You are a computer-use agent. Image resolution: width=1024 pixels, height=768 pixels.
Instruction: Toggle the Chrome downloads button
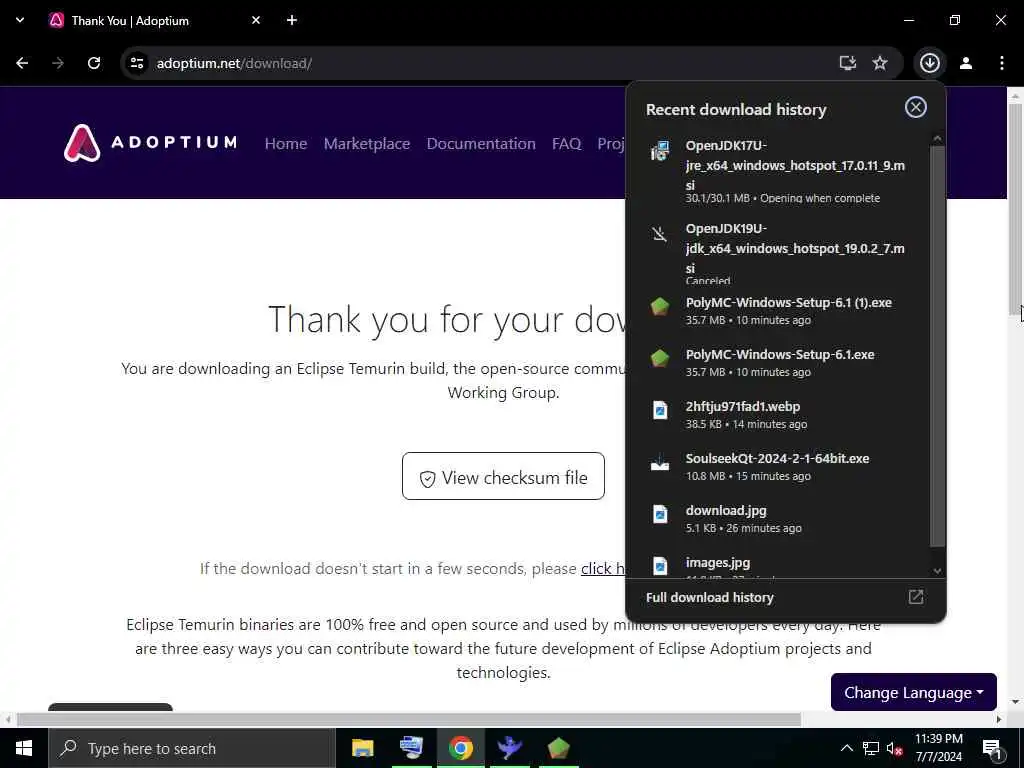point(930,63)
